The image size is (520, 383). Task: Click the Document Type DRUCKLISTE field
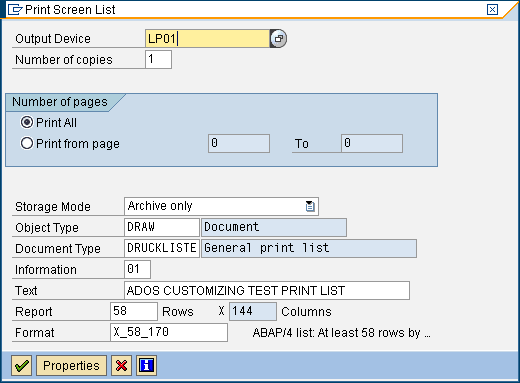(x=162, y=248)
